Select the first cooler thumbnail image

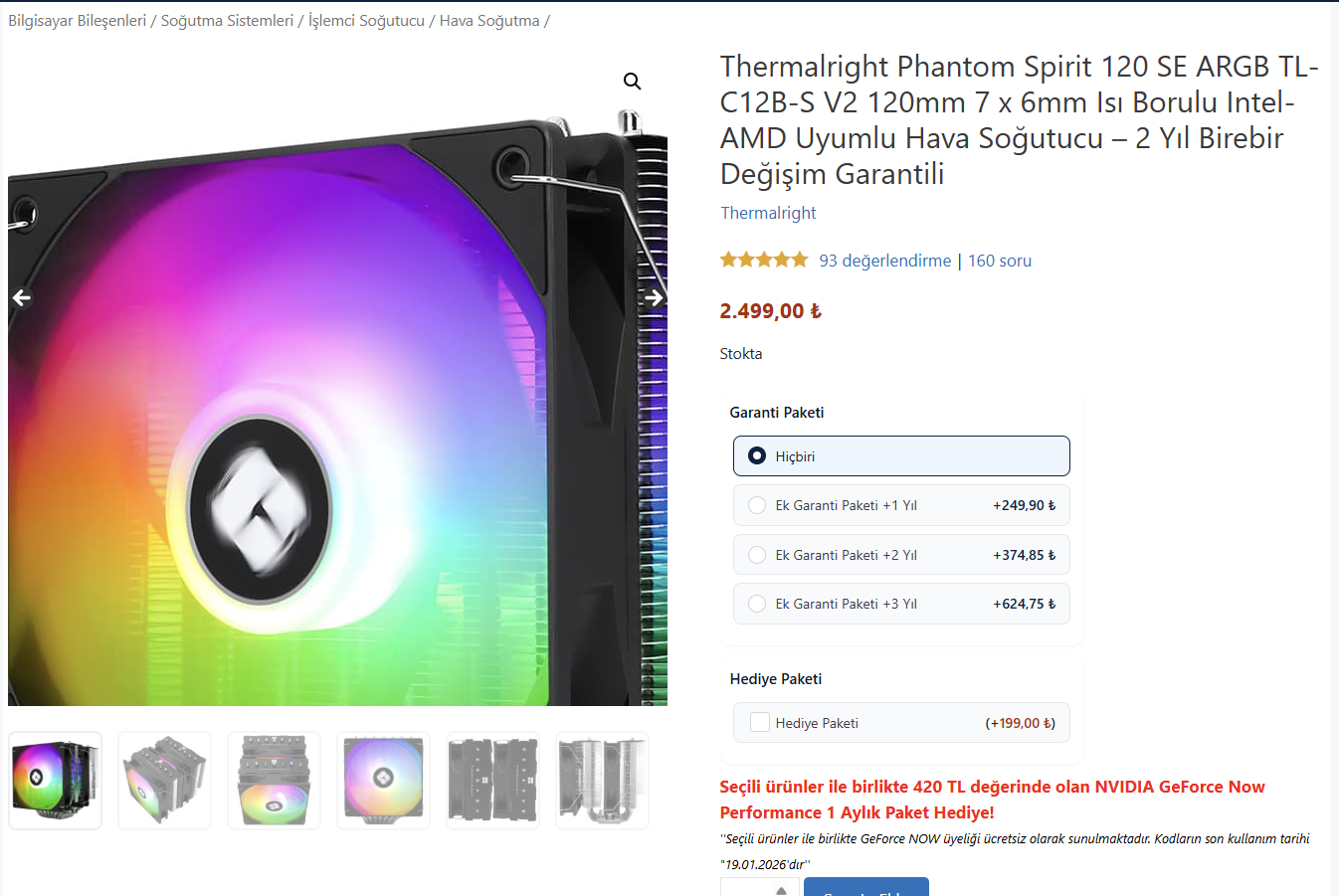56,781
